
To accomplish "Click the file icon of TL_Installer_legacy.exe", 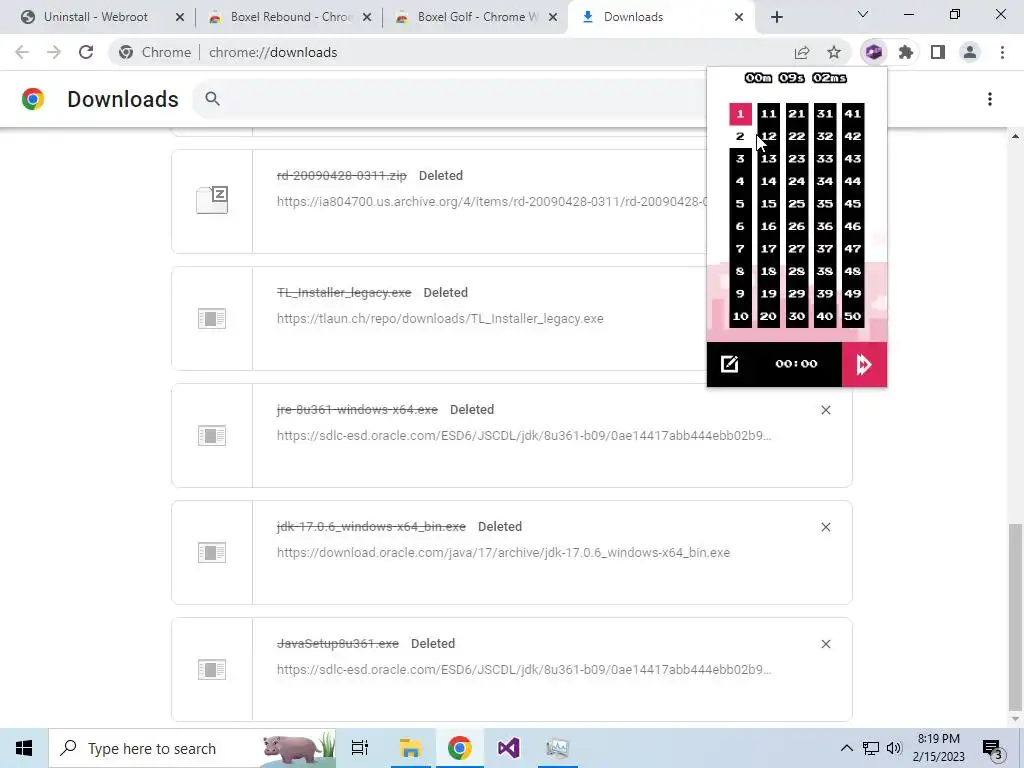I will 212,319.
